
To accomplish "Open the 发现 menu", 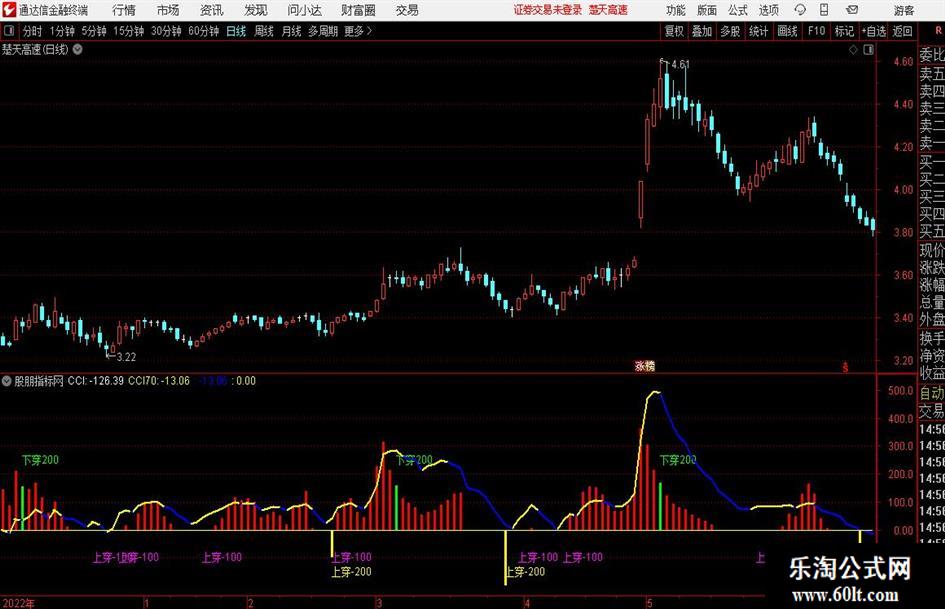I will click(256, 10).
